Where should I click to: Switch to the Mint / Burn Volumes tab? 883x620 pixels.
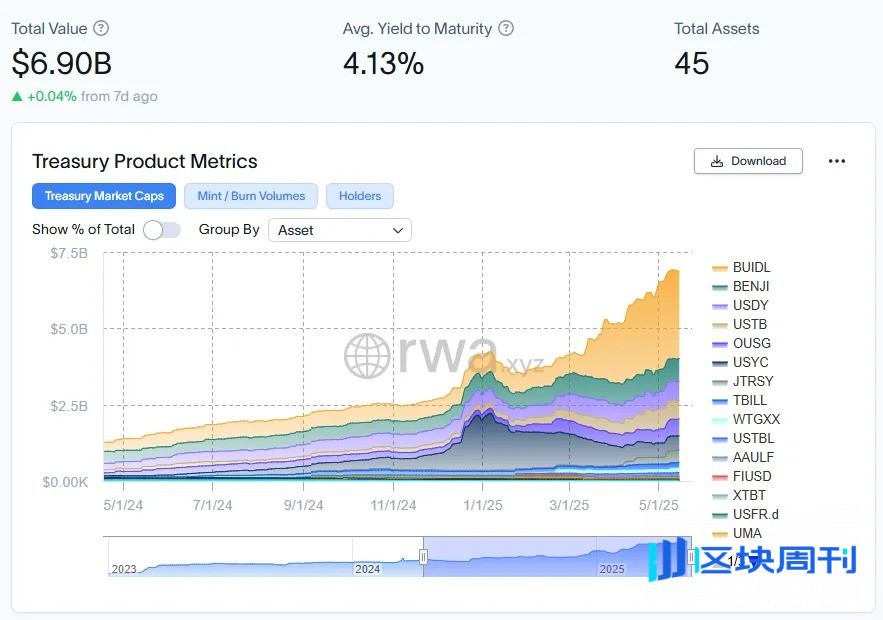(251, 196)
